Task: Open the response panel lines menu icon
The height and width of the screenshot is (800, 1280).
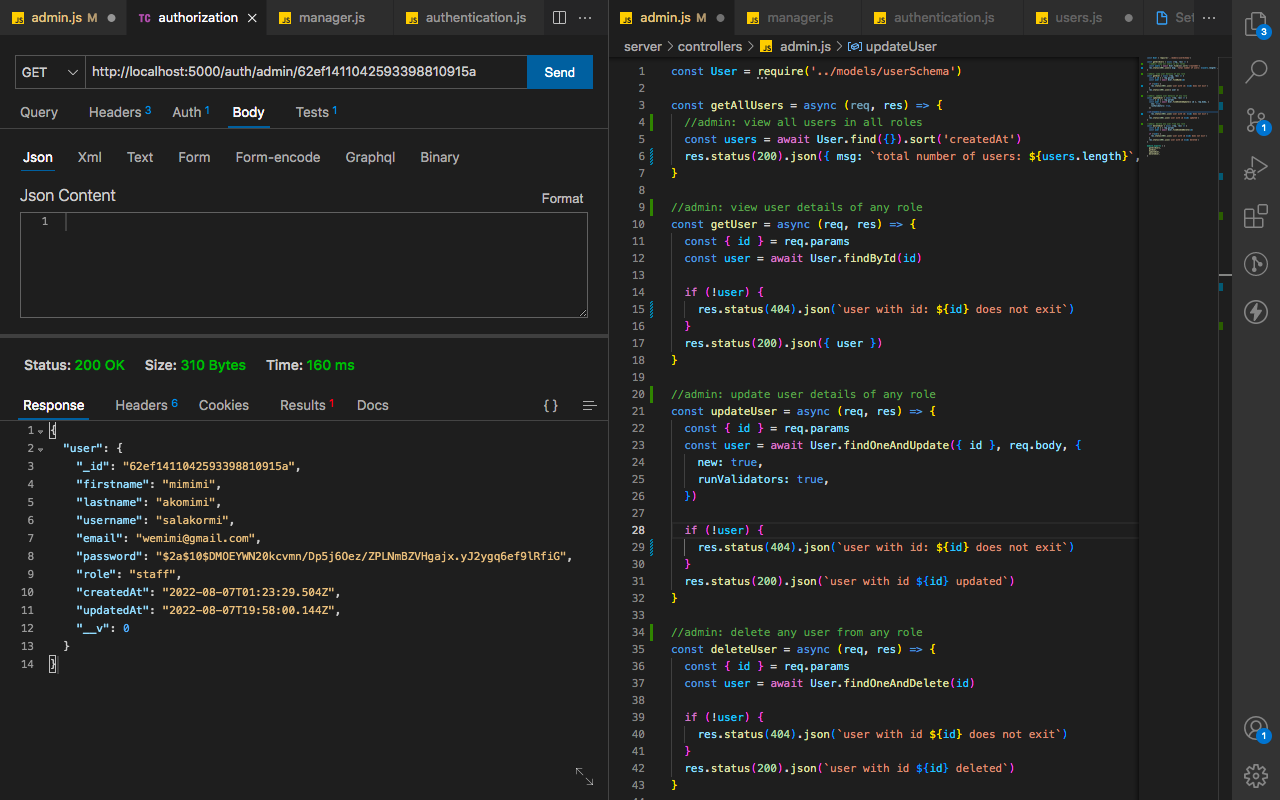Action: pyautogui.click(x=589, y=405)
